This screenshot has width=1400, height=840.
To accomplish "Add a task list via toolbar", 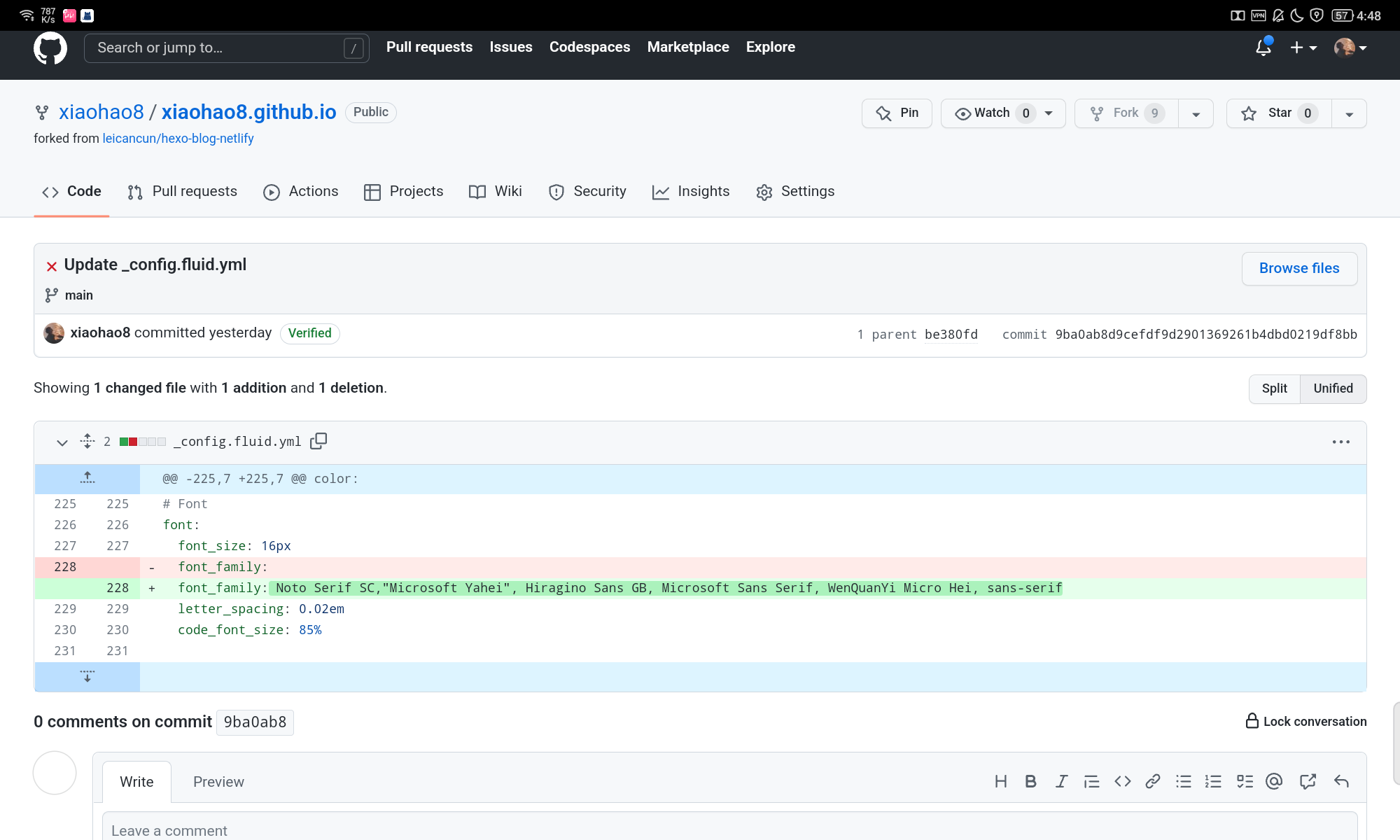I will (x=1245, y=781).
